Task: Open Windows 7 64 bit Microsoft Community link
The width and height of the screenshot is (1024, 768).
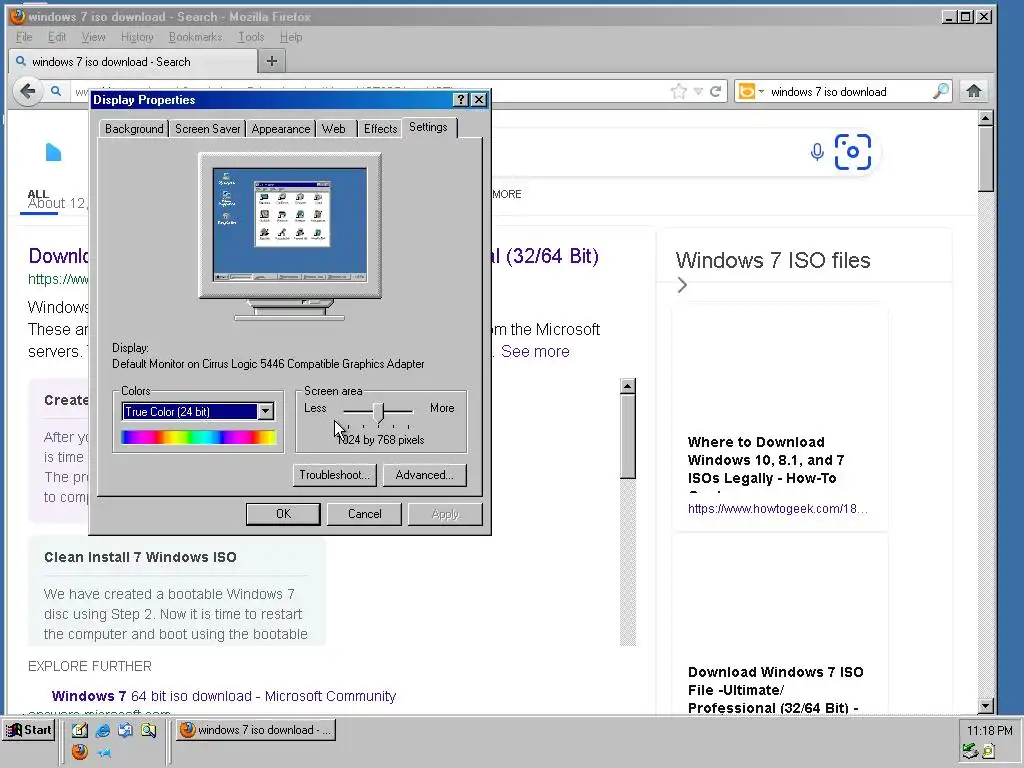Action: (223, 696)
